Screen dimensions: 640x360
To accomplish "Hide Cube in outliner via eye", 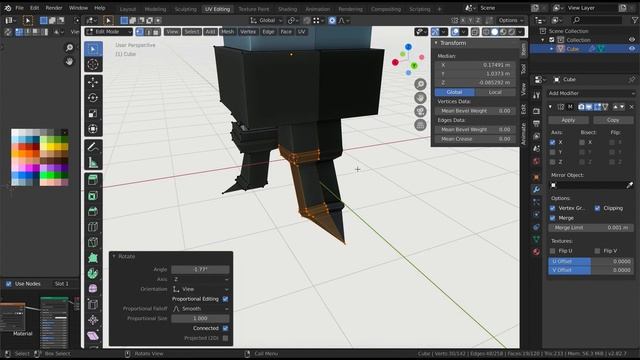I will click(632, 49).
